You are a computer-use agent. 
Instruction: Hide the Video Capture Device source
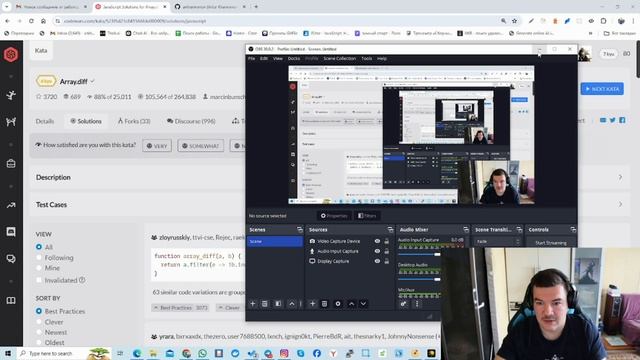click(377, 241)
